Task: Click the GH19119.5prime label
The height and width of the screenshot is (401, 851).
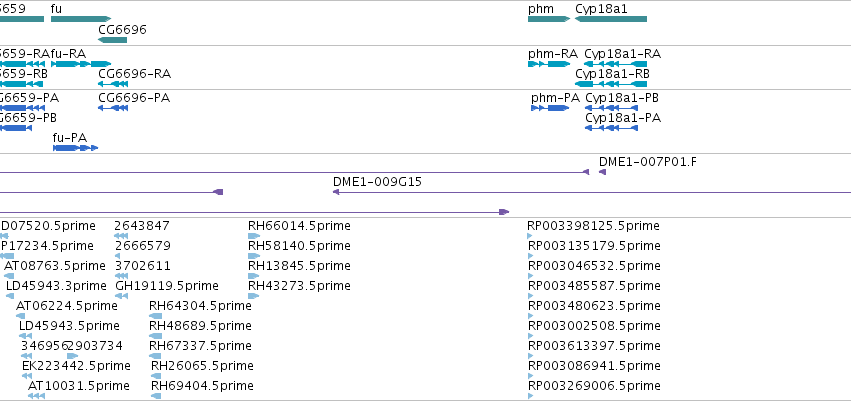Action: point(167,285)
